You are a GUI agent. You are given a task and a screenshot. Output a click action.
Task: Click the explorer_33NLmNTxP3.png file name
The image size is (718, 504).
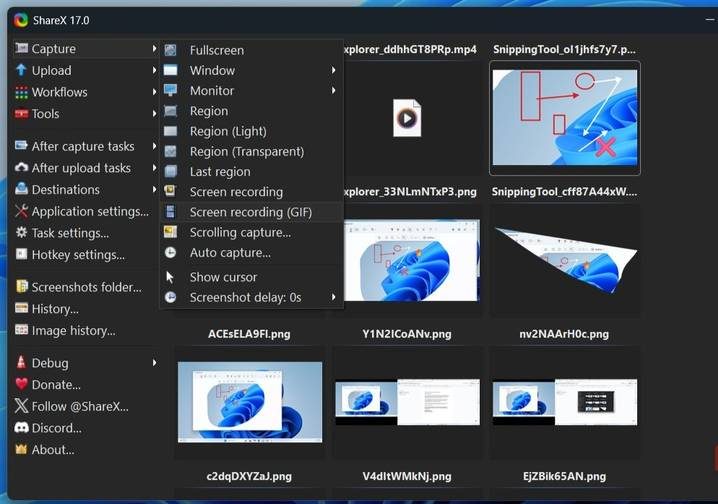(410, 191)
